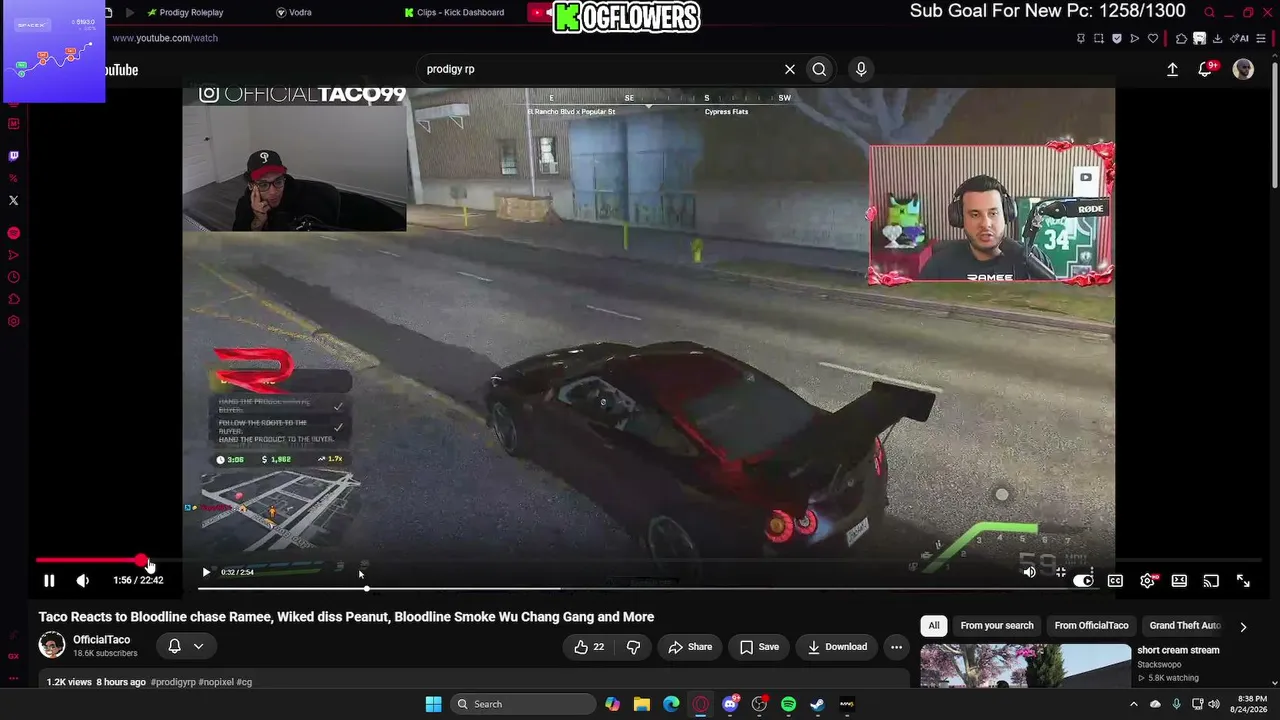Seek on the red YouTube progress bar
The image size is (1280, 720).
(x=648, y=560)
